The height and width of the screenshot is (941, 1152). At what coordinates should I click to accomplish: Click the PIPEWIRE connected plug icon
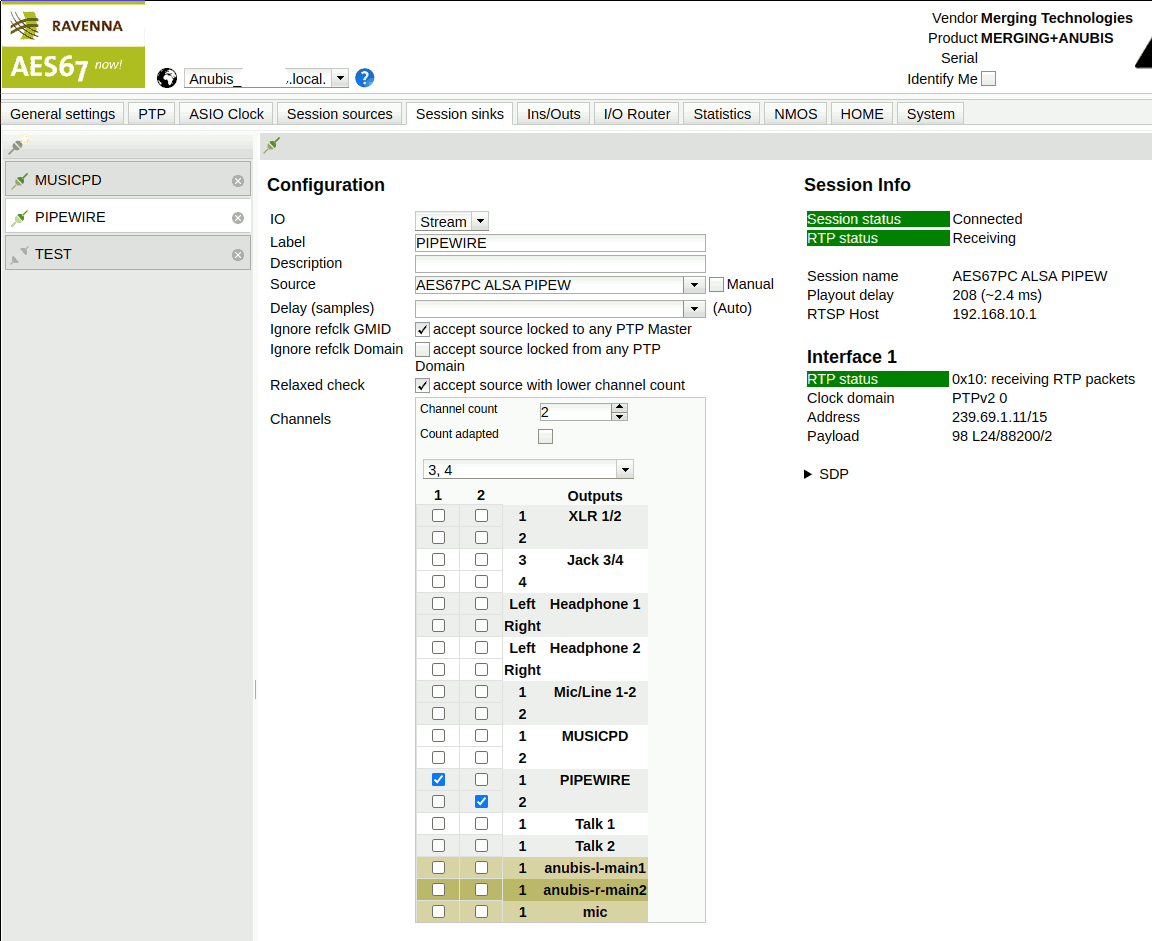[20, 217]
